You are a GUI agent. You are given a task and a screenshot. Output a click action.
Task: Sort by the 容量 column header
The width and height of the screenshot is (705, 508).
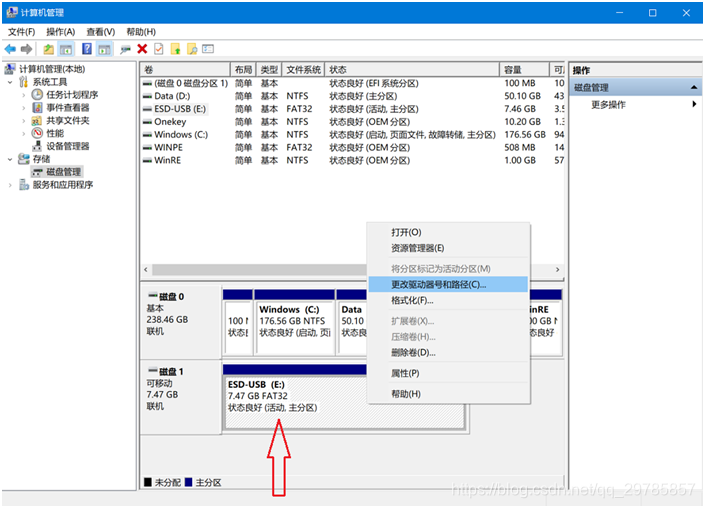pos(524,70)
